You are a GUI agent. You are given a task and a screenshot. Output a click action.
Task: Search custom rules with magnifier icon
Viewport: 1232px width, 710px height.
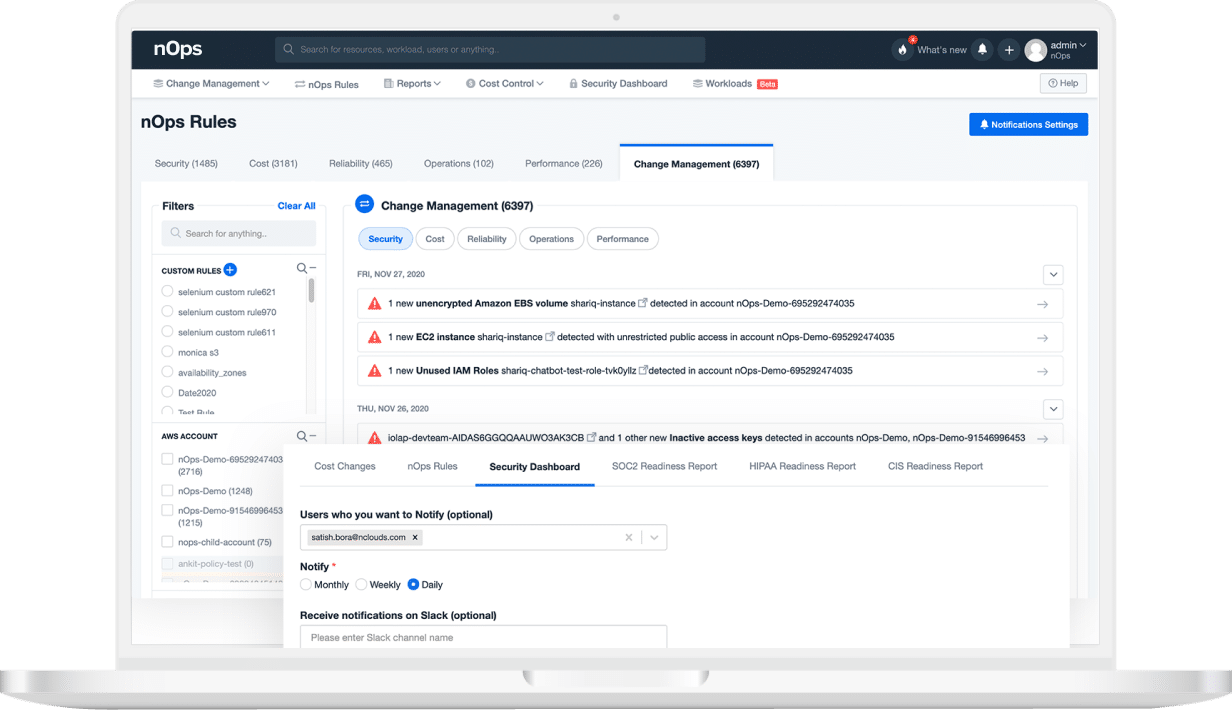tap(302, 268)
